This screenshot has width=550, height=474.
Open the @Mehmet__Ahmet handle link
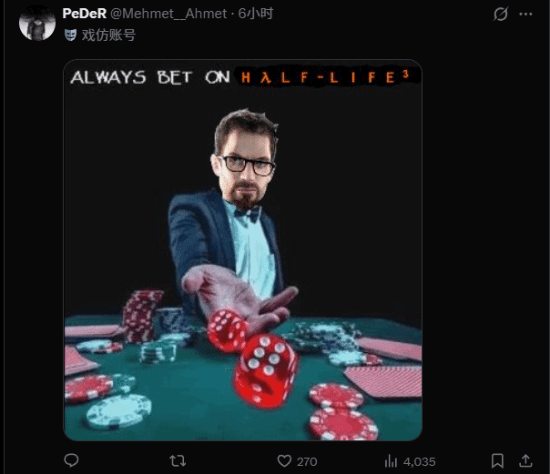pos(169,14)
